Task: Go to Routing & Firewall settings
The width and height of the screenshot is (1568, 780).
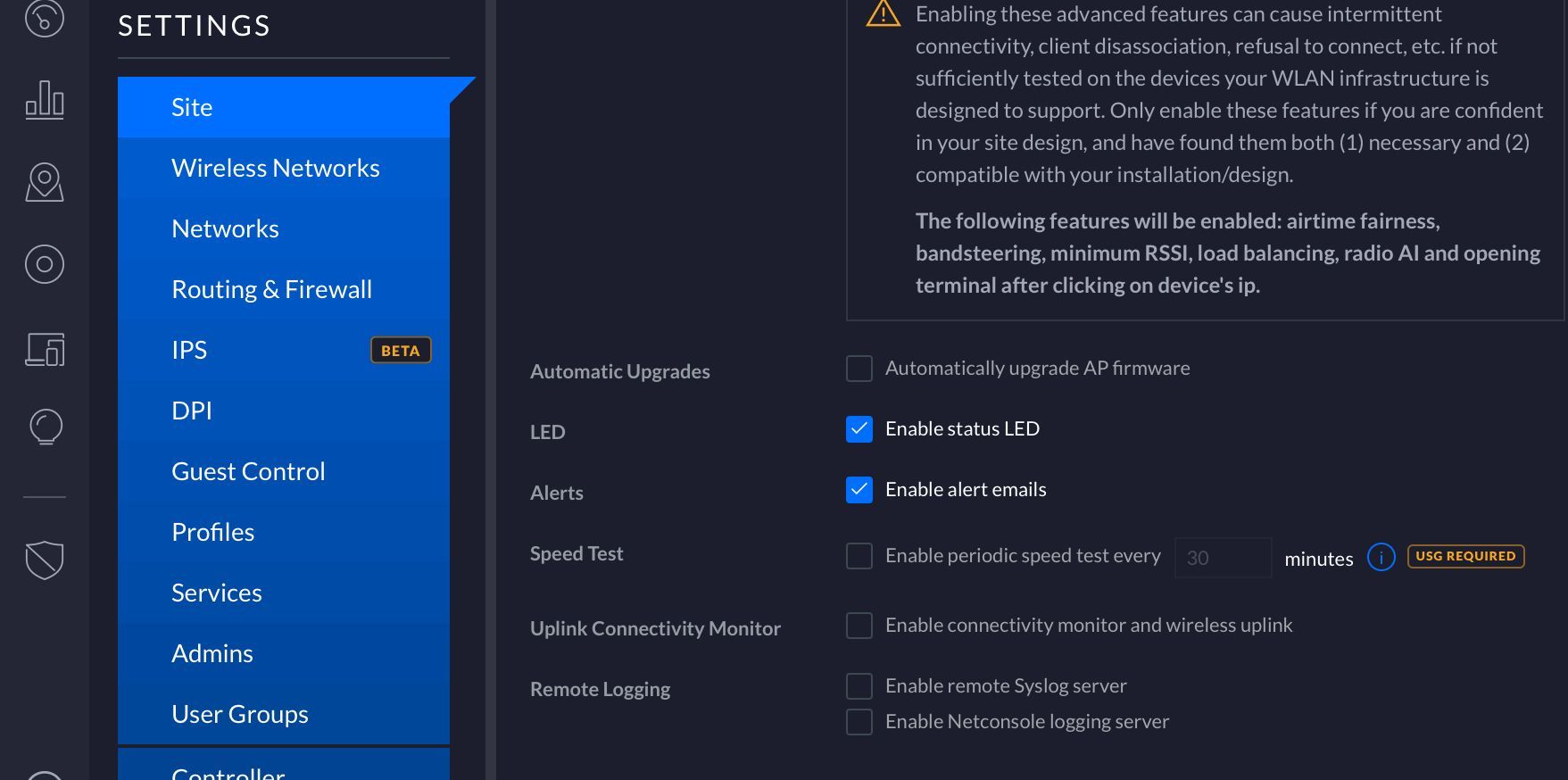Action: click(x=271, y=289)
